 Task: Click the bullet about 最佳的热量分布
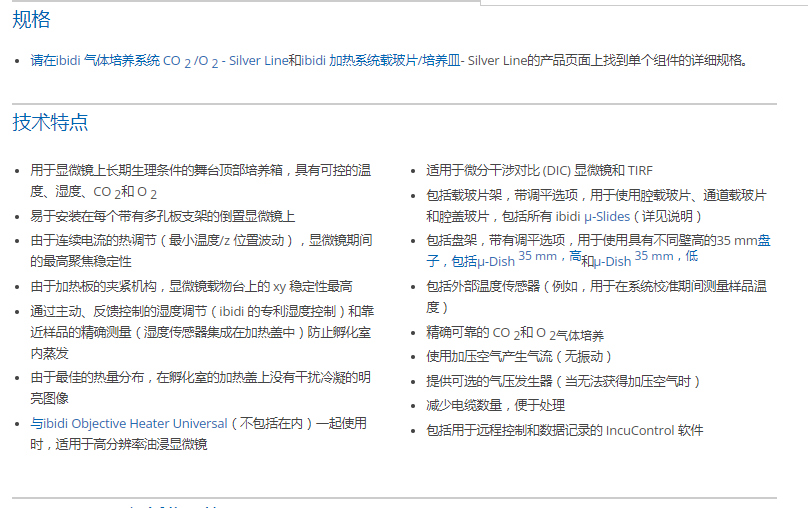(200, 387)
